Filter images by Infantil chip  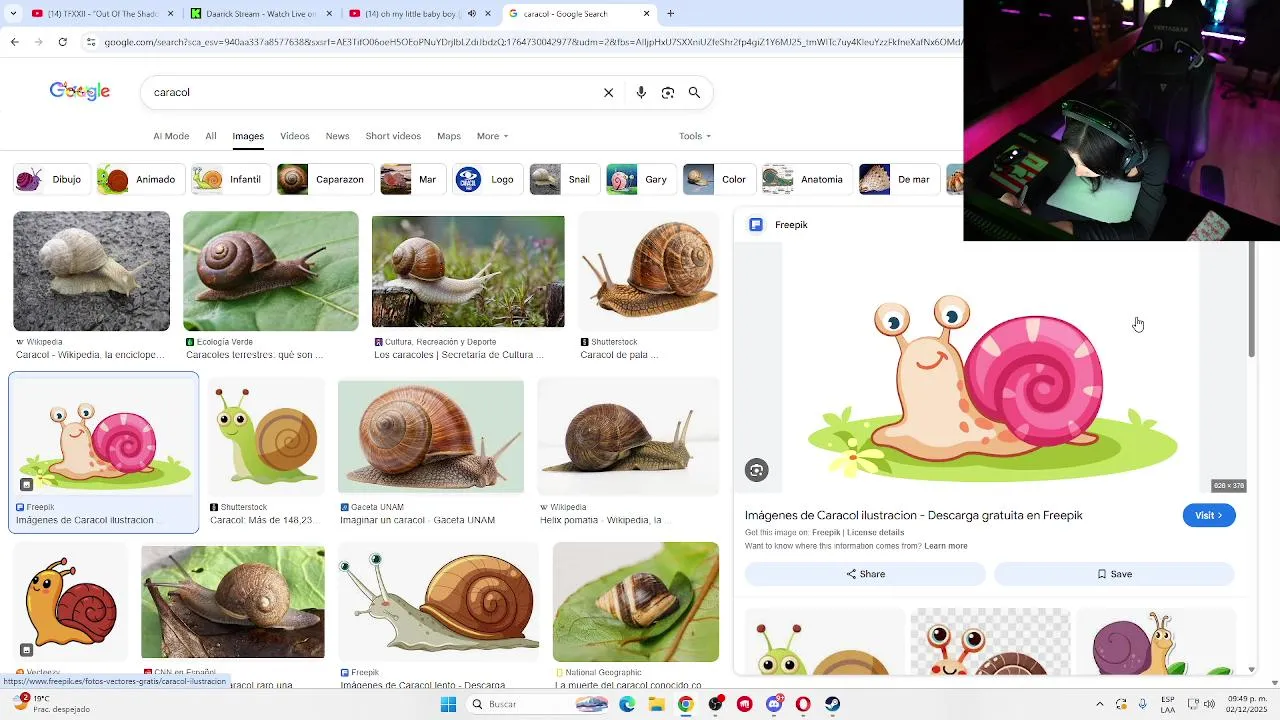pyautogui.click(x=231, y=180)
